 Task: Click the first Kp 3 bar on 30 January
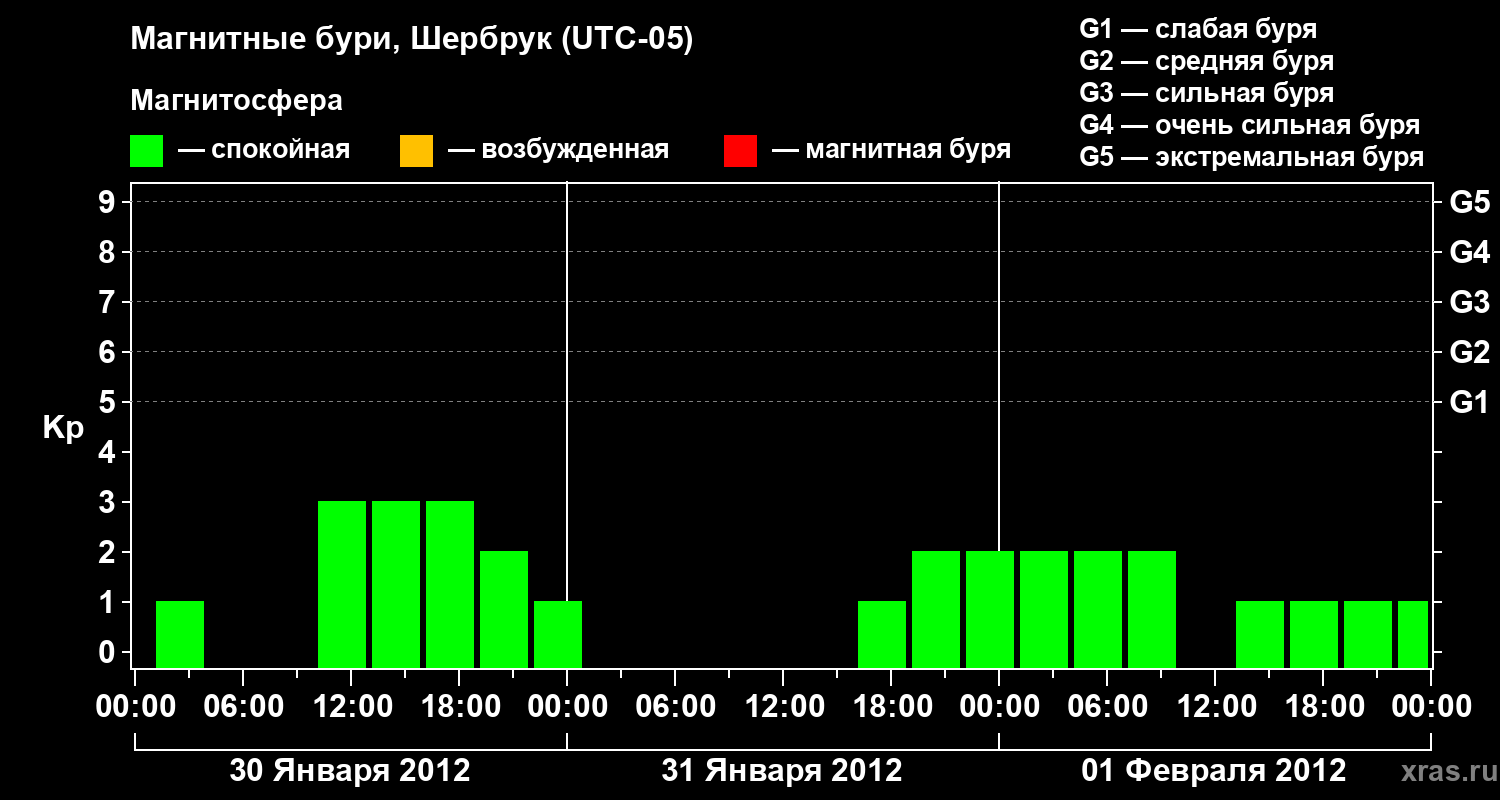point(342,585)
